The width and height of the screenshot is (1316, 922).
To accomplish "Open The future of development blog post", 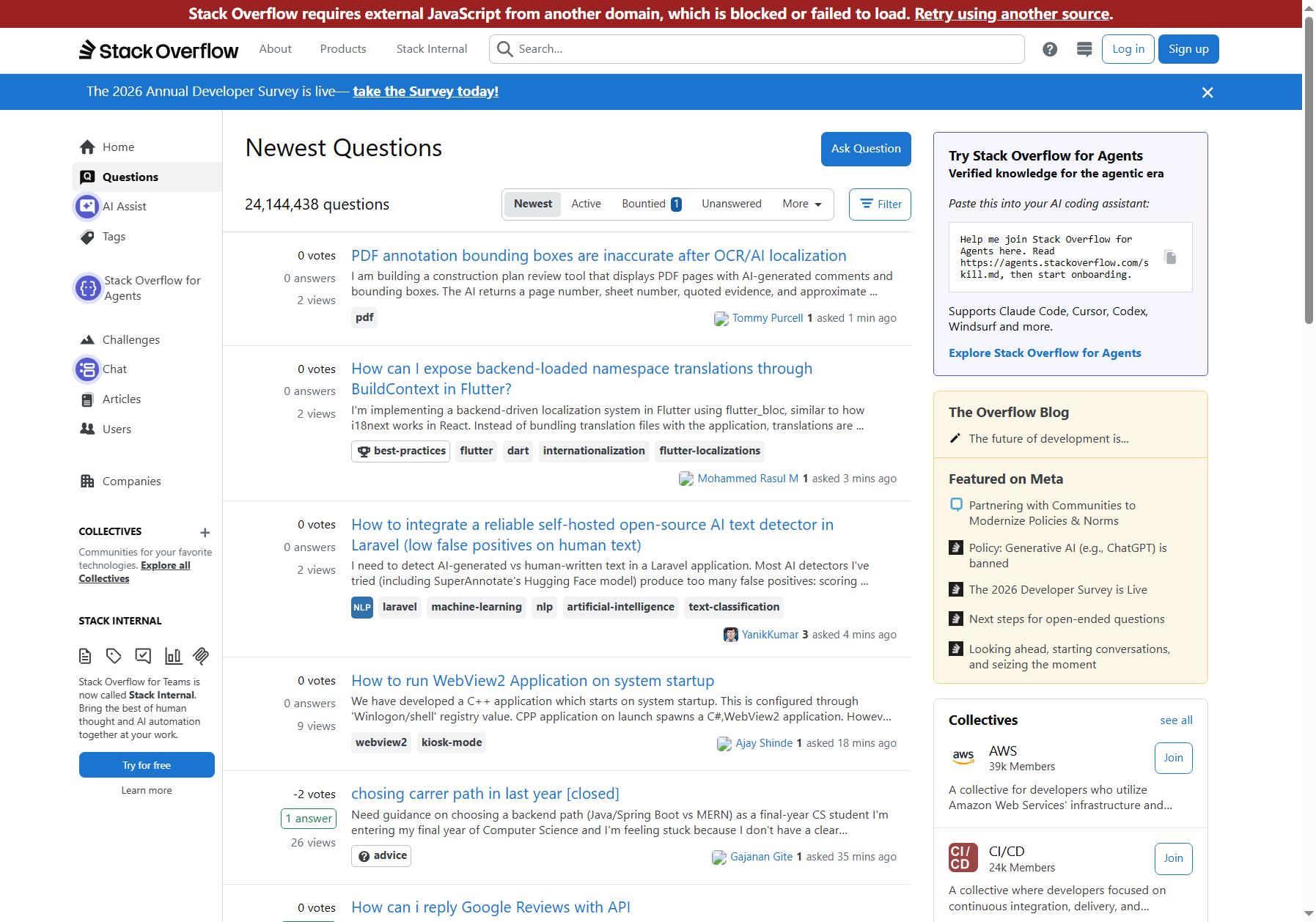I will [1048, 439].
